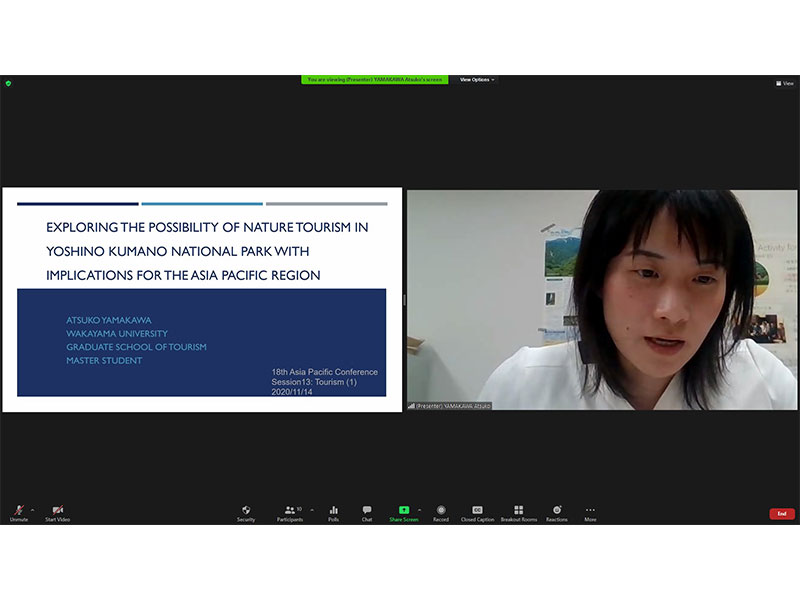Open the Security options

click(246, 512)
